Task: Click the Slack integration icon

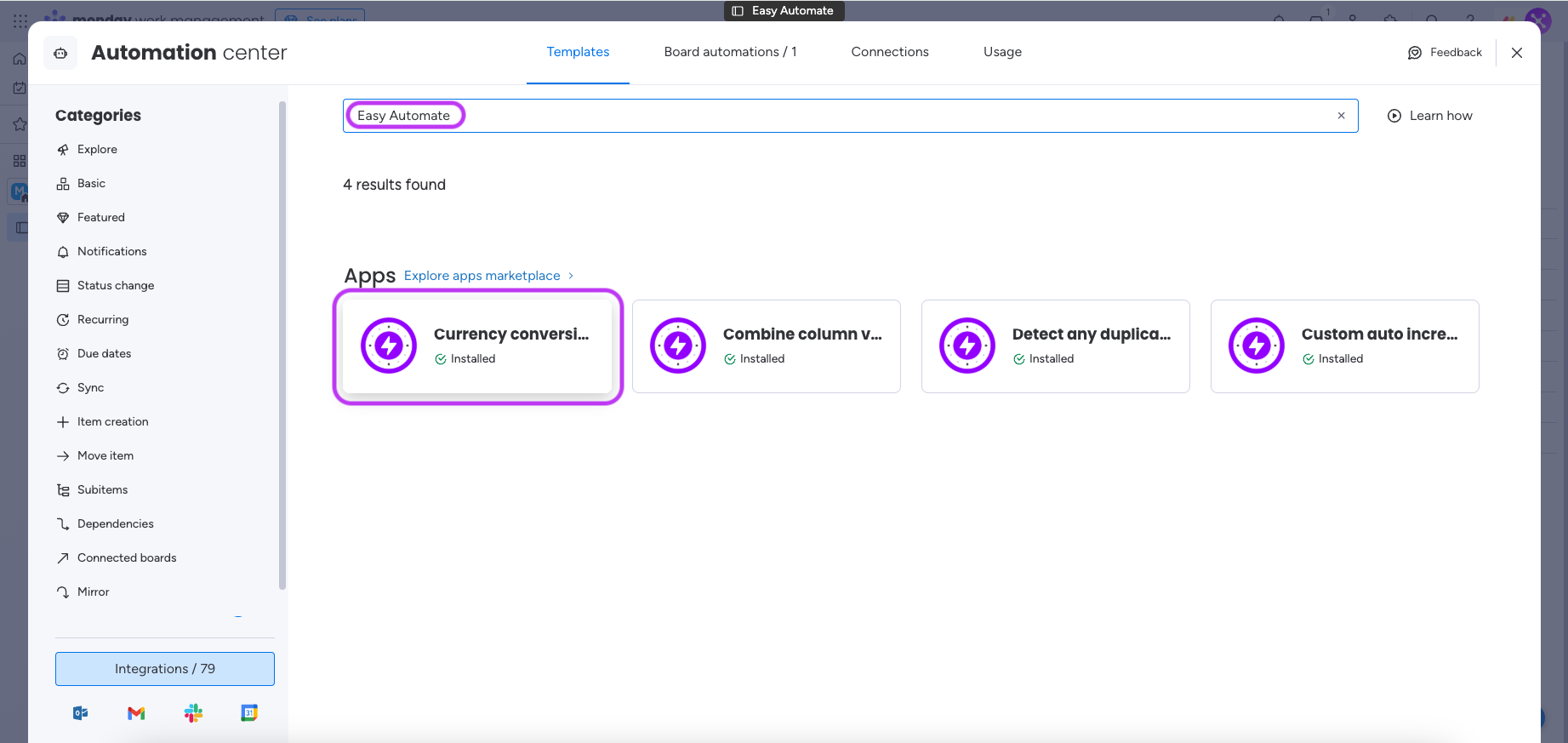Action: [193, 713]
